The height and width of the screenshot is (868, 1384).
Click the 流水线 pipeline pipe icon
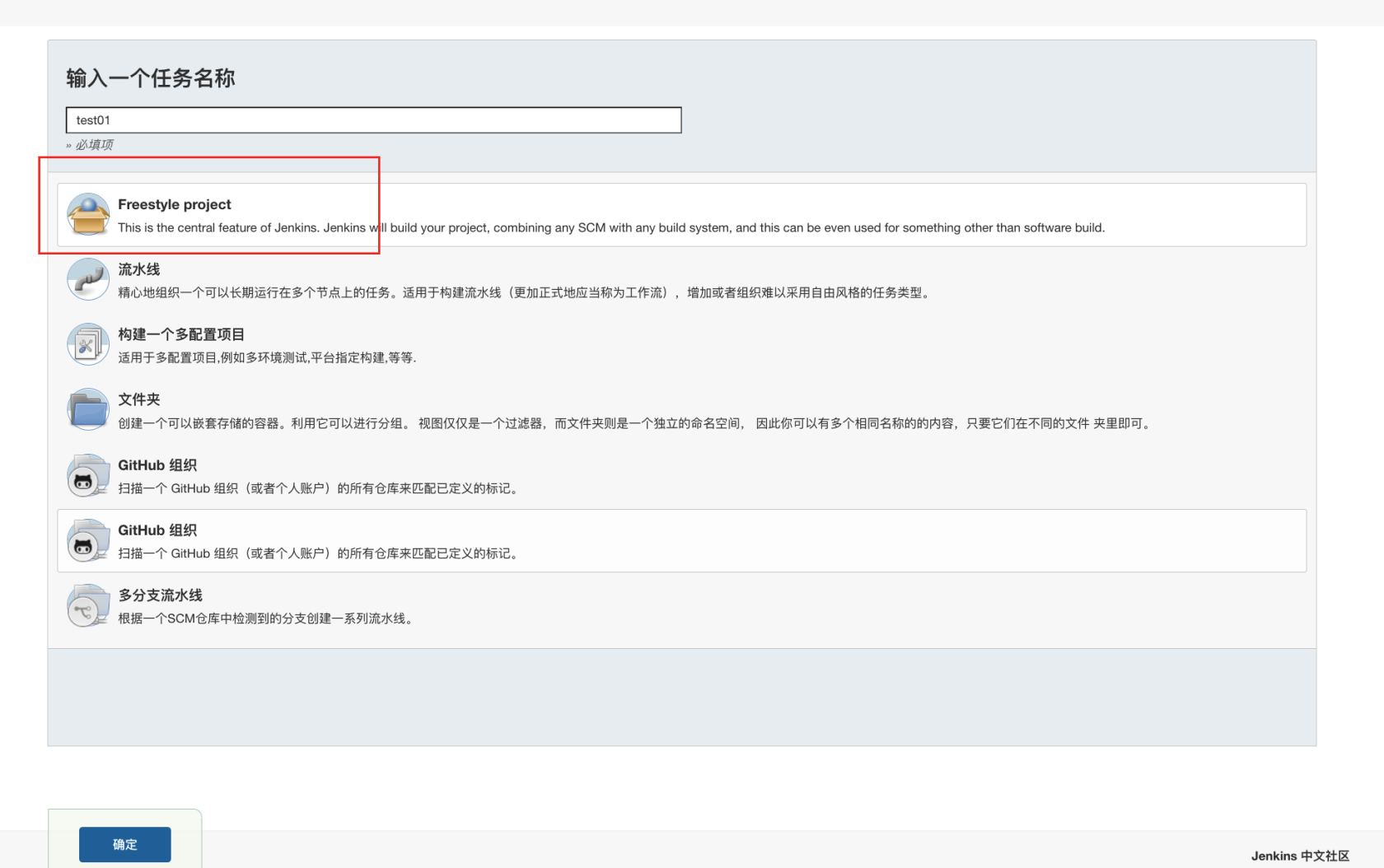pyautogui.click(x=88, y=279)
